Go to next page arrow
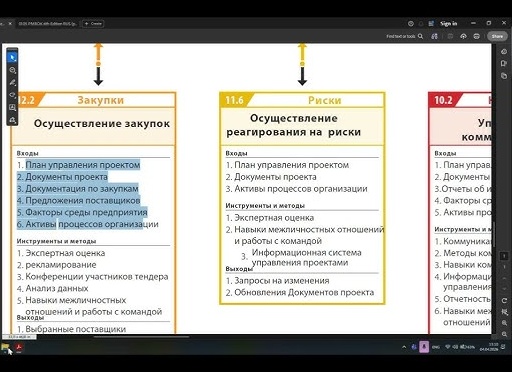The width and height of the screenshot is (512, 372). point(504,288)
